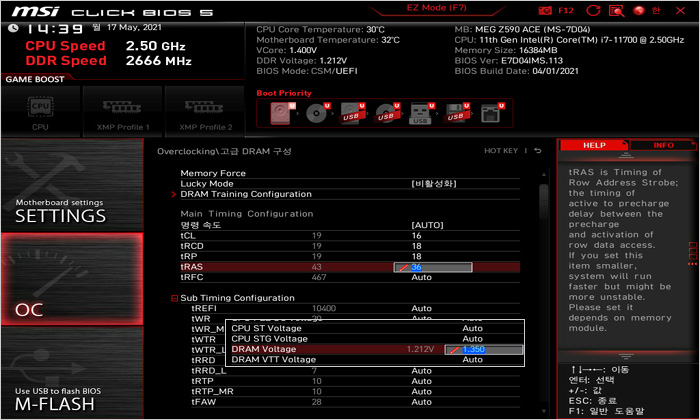700x420 pixels.
Task: Click the refresh circular arrow icon in header
Action: [x=593, y=10]
